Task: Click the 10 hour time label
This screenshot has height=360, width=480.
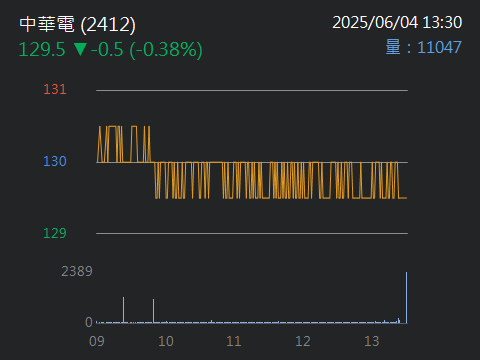Action: click(166, 341)
